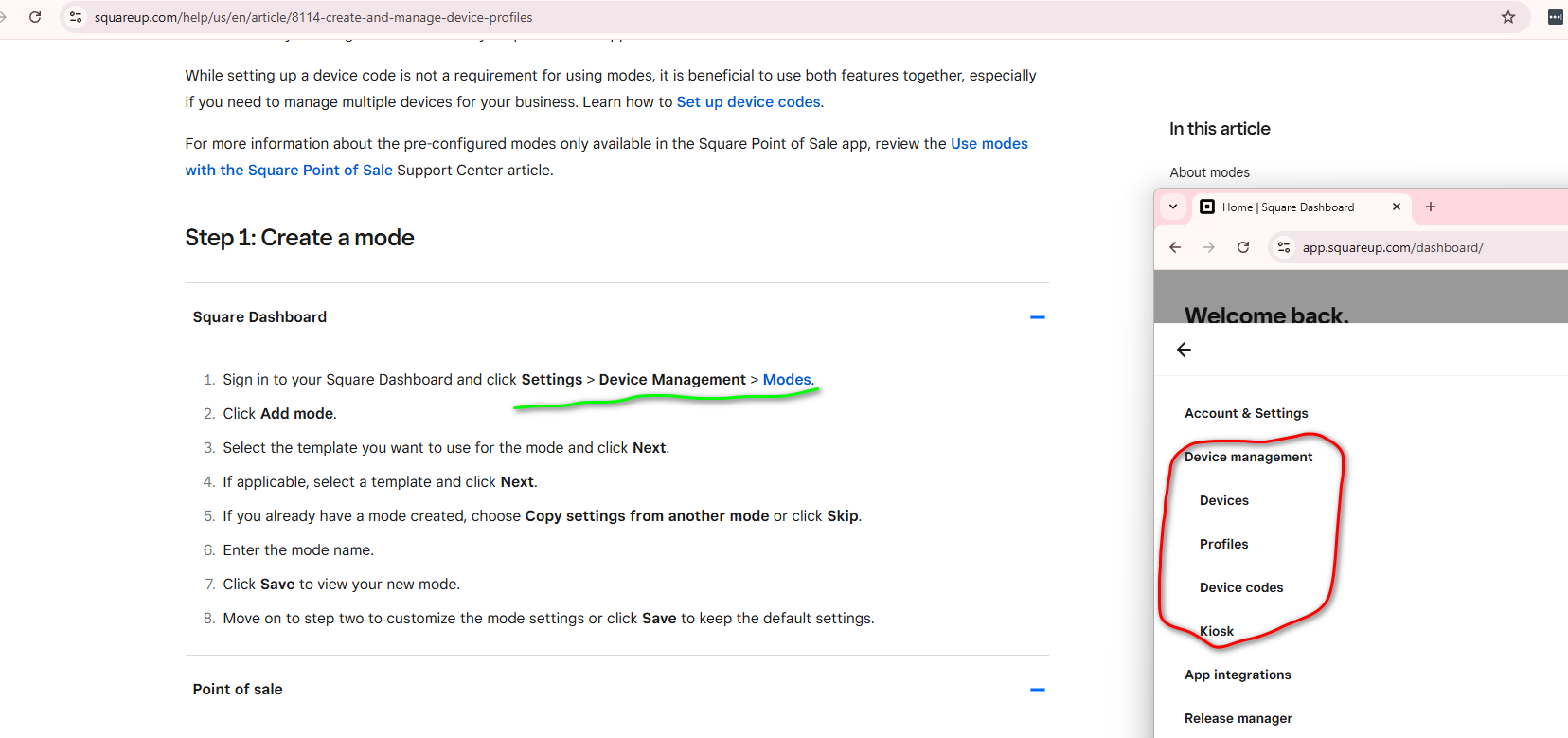Select Profiles under Device management
The width and height of the screenshot is (1568, 738).
coord(1223,544)
